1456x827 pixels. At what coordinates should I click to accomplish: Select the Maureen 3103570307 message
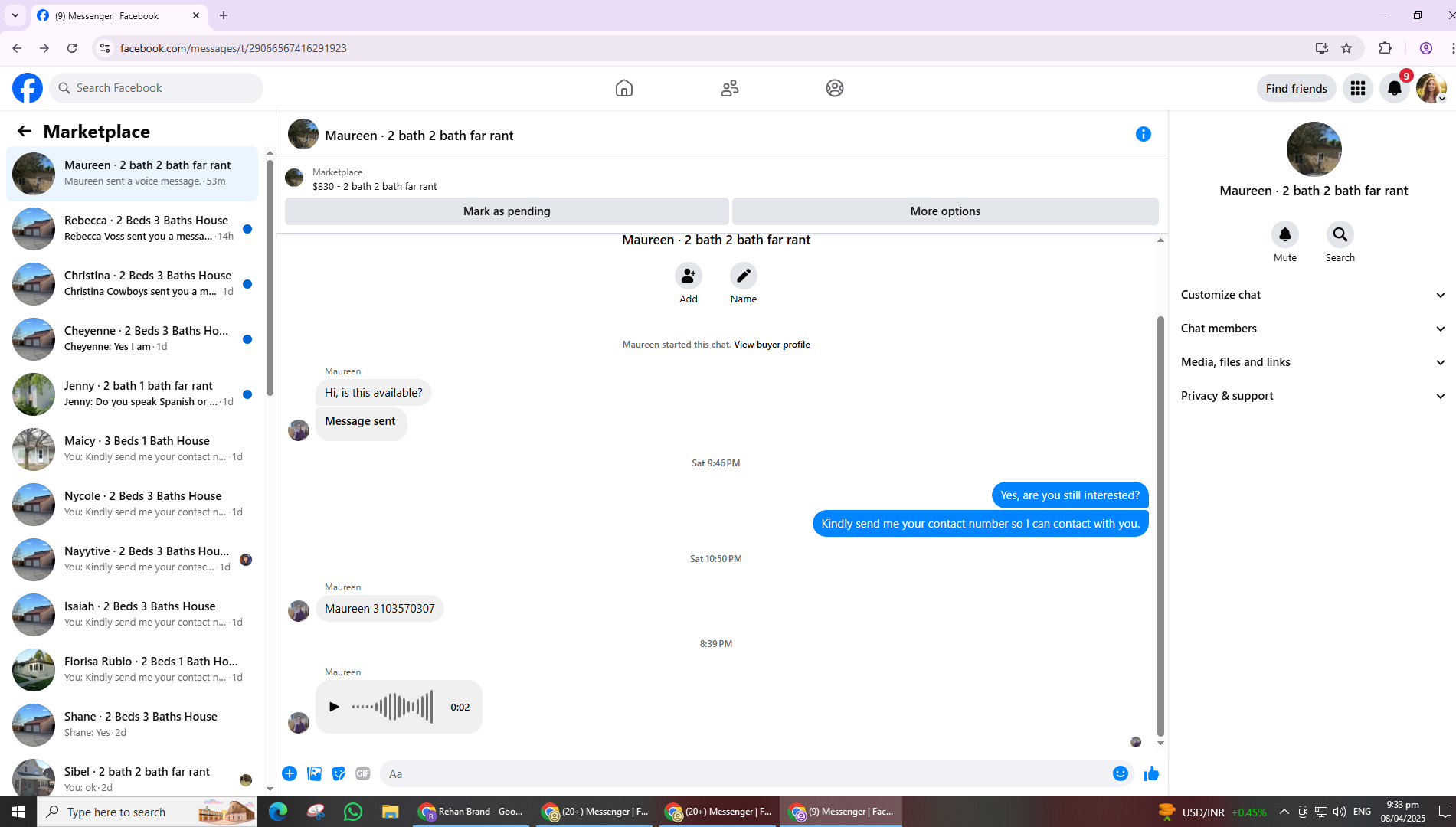coord(379,609)
